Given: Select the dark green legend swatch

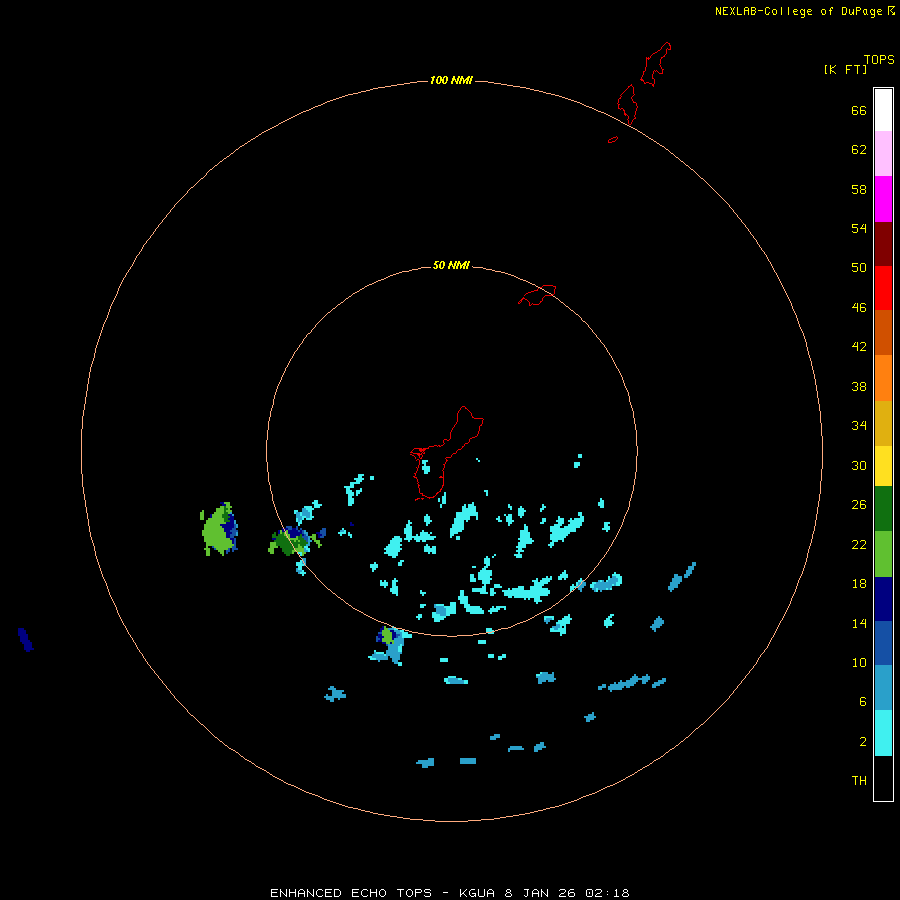Looking at the screenshot, I should (x=883, y=509).
